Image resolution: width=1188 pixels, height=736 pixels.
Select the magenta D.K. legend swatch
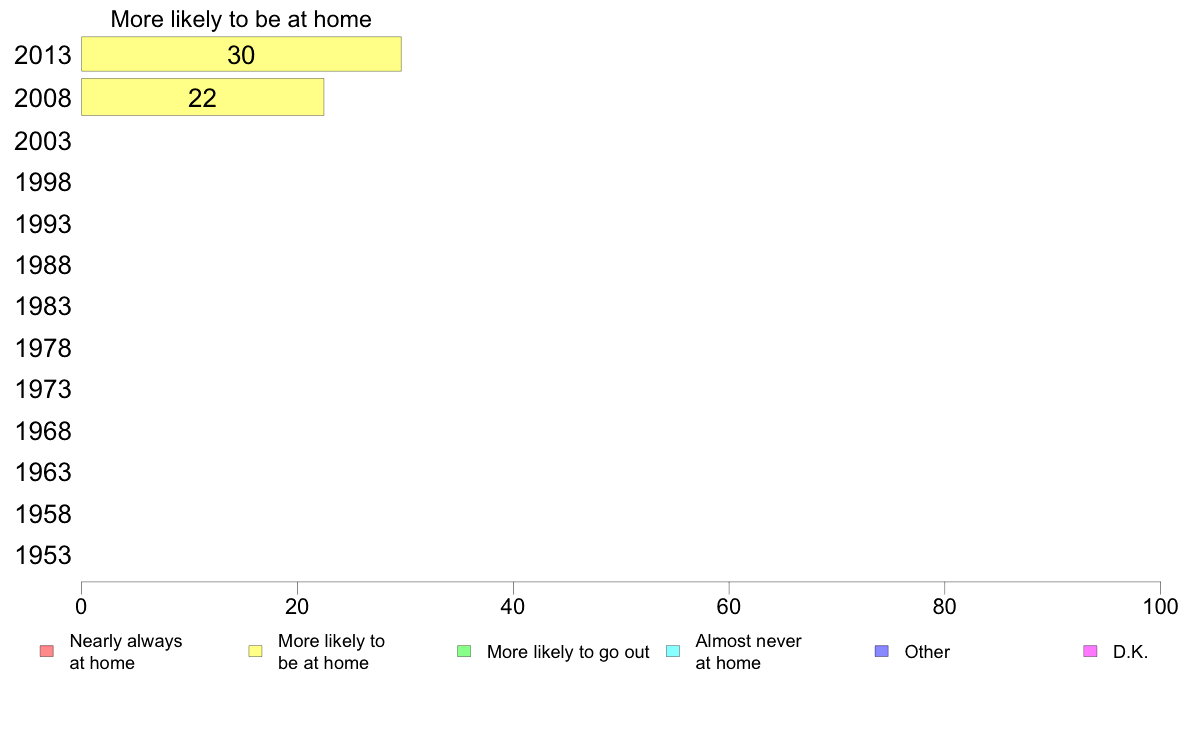click(x=1090, y=651)
